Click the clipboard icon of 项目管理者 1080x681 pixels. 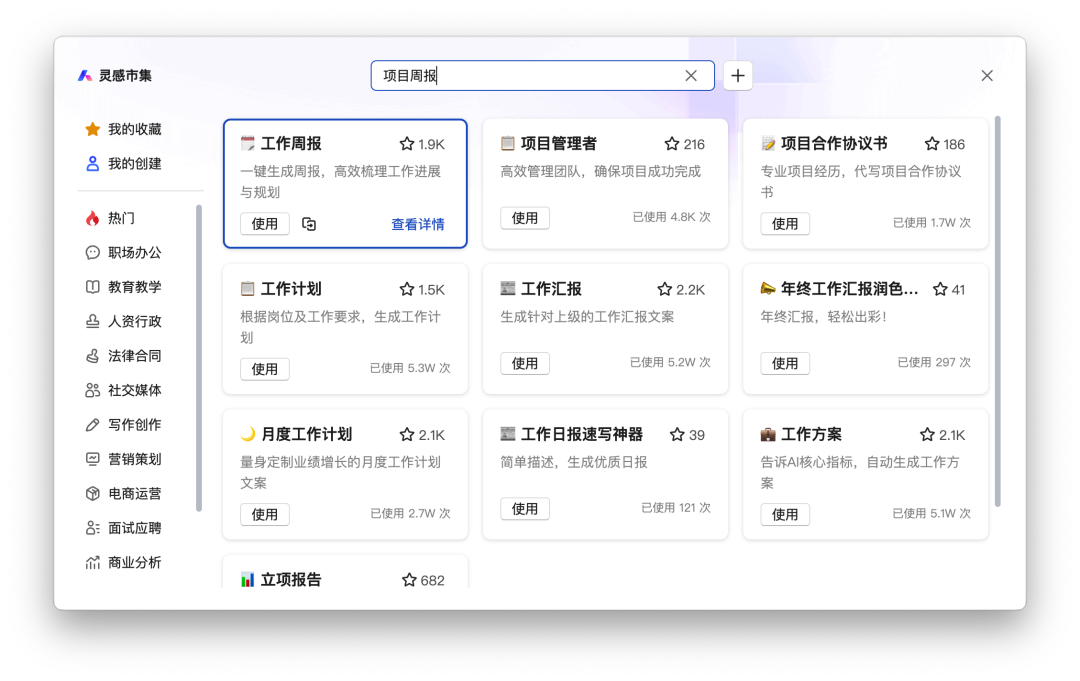point(508,143)
